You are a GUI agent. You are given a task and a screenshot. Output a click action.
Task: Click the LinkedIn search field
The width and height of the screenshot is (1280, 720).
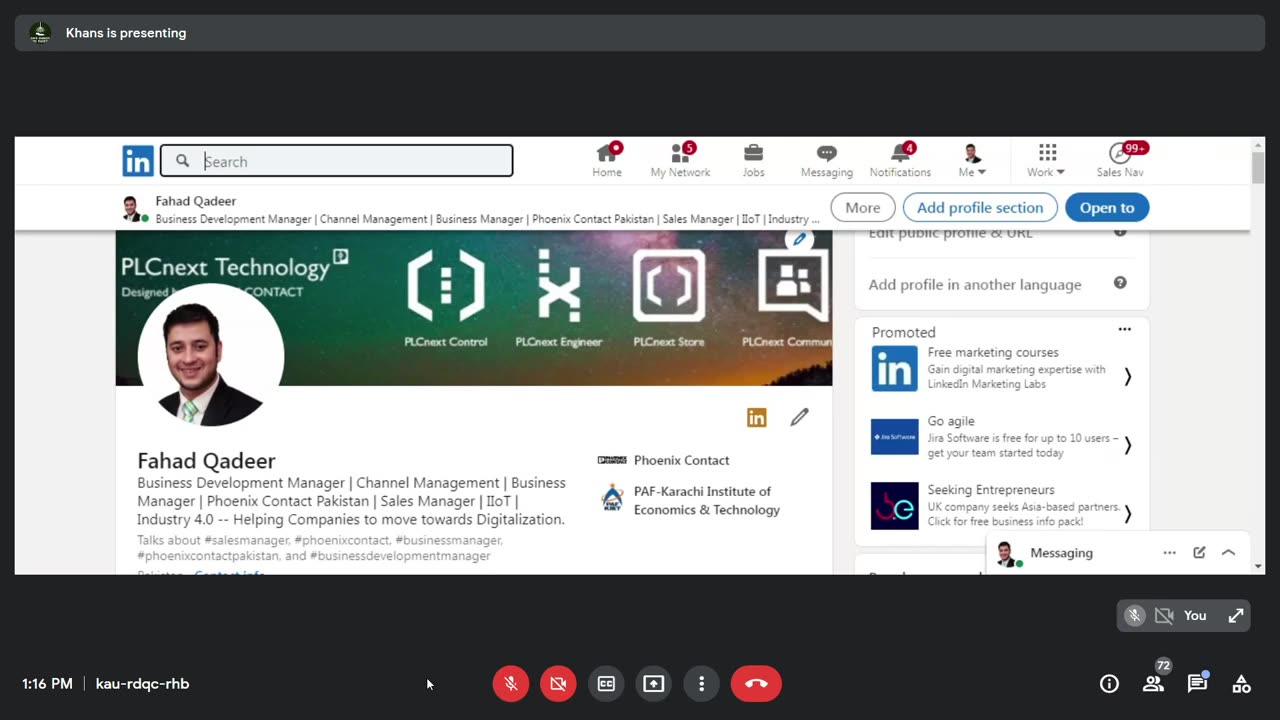coord(337,161)
